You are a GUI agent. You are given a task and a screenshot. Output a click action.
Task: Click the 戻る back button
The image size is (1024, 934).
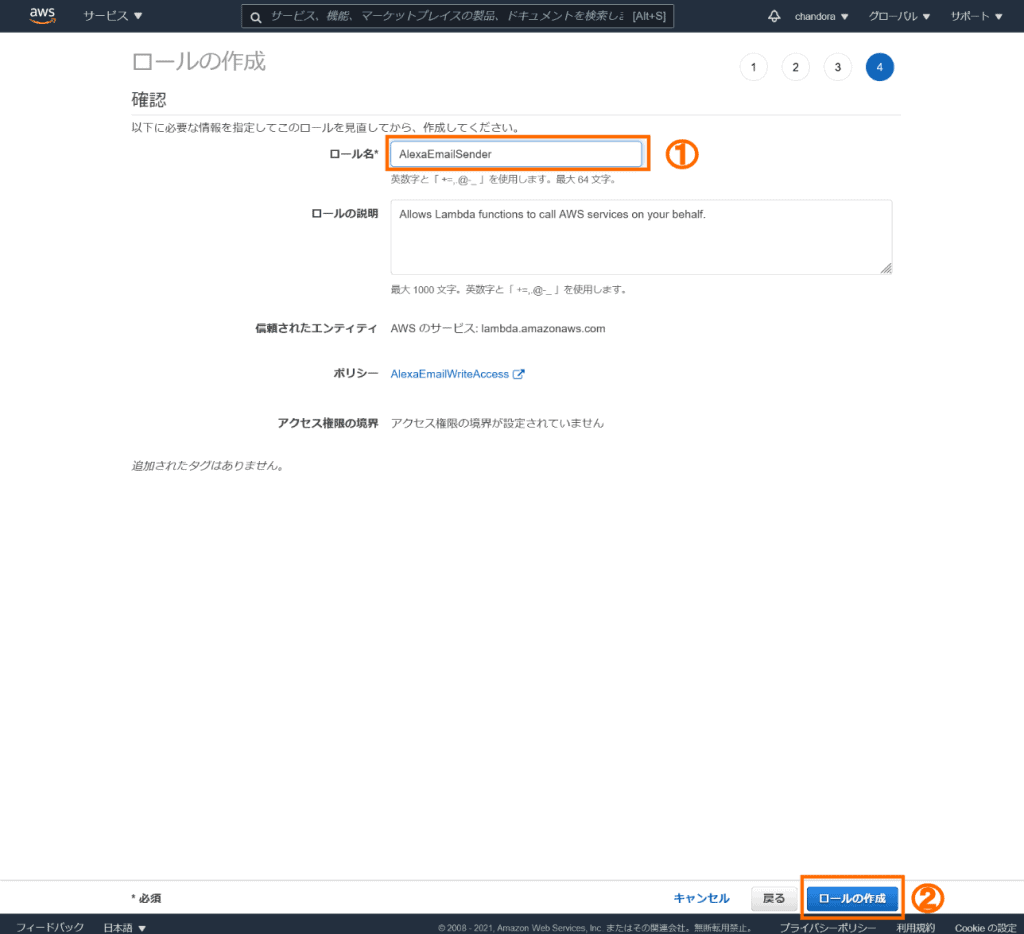tap(774, 899)
